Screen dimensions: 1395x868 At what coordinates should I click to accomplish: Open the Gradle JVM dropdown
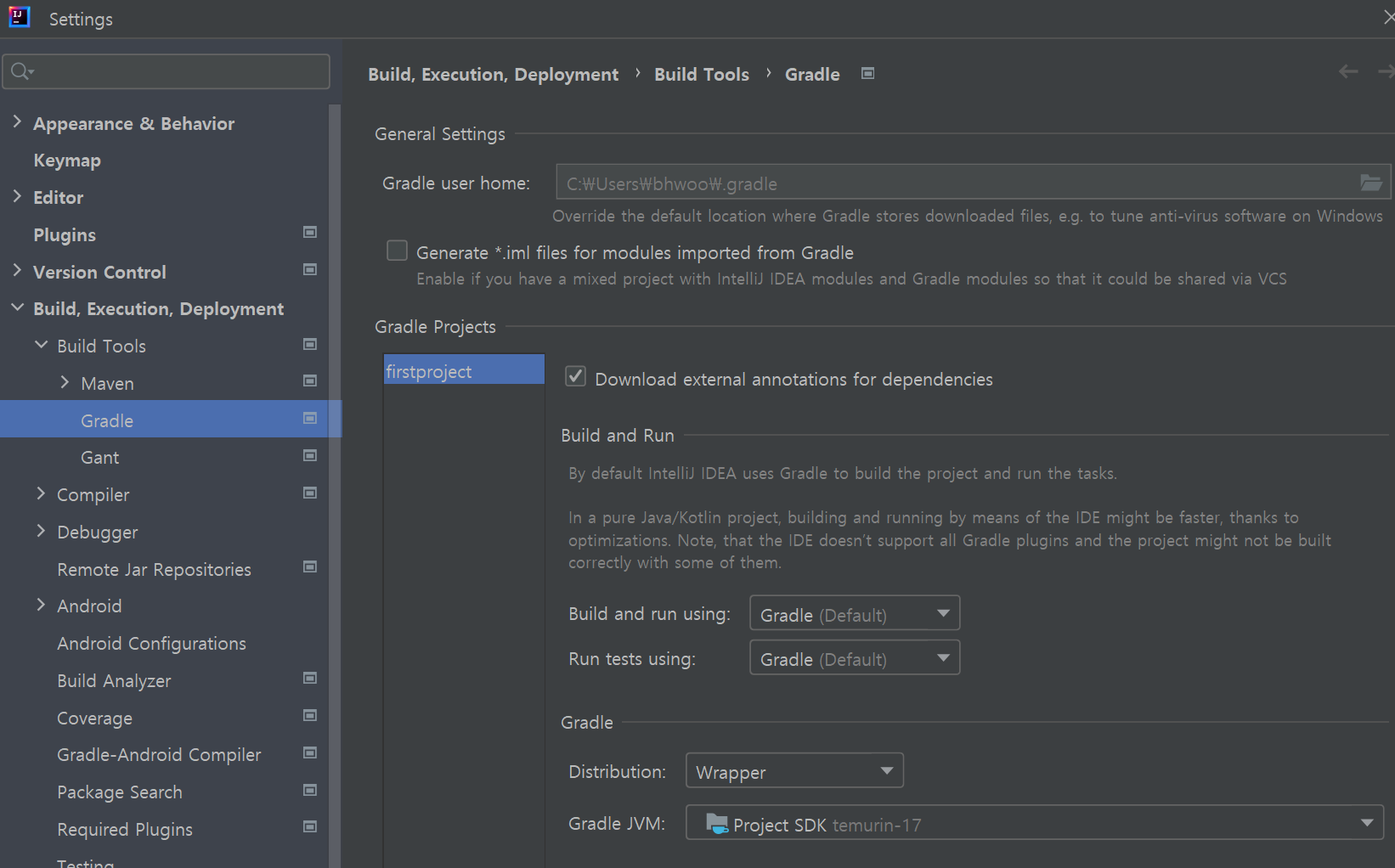pos(1034,822)
